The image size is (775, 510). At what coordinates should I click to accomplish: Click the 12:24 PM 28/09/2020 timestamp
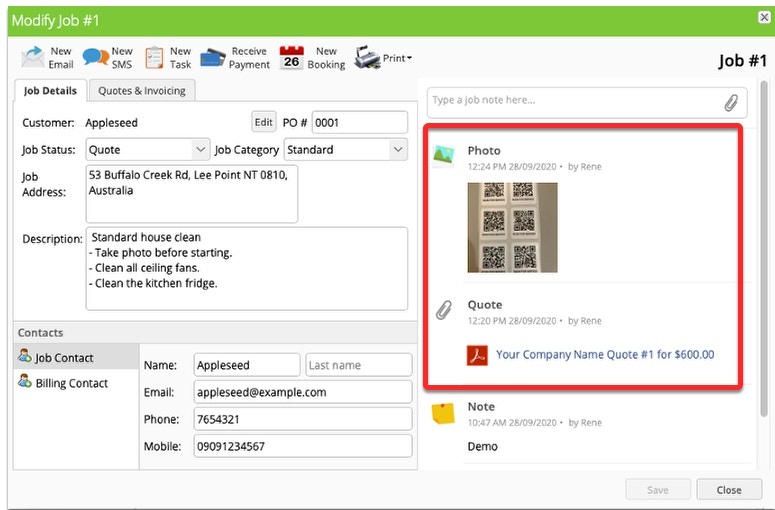(x=512, y=167)
